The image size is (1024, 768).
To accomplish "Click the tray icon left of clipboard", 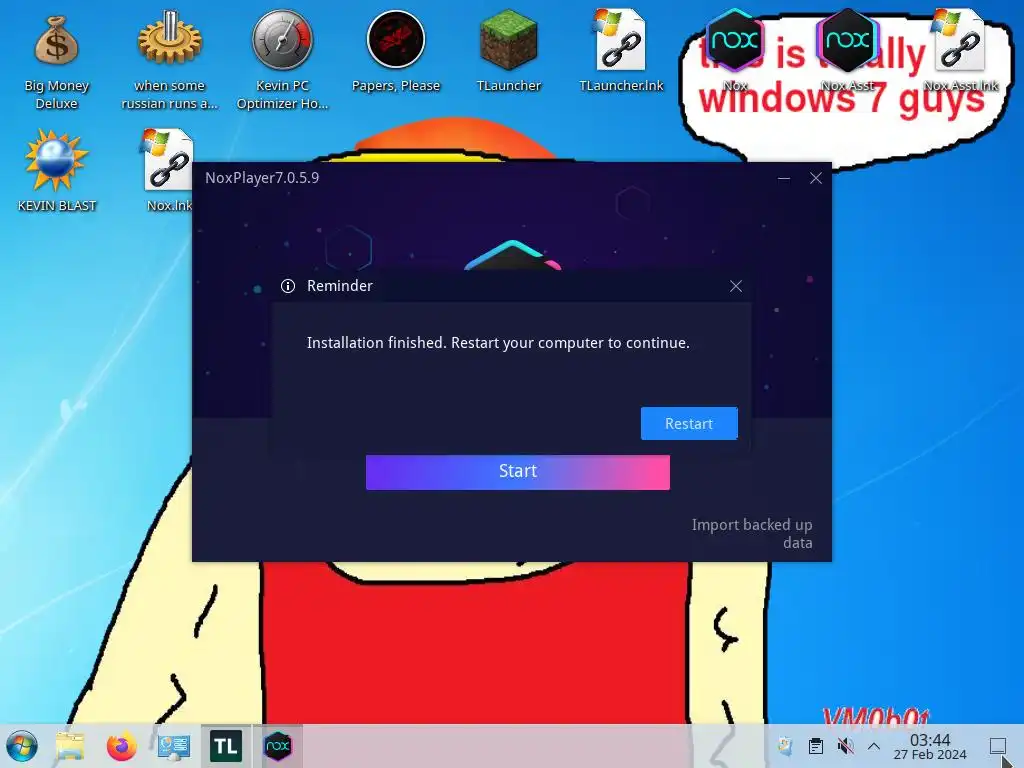I will (786, 746).
